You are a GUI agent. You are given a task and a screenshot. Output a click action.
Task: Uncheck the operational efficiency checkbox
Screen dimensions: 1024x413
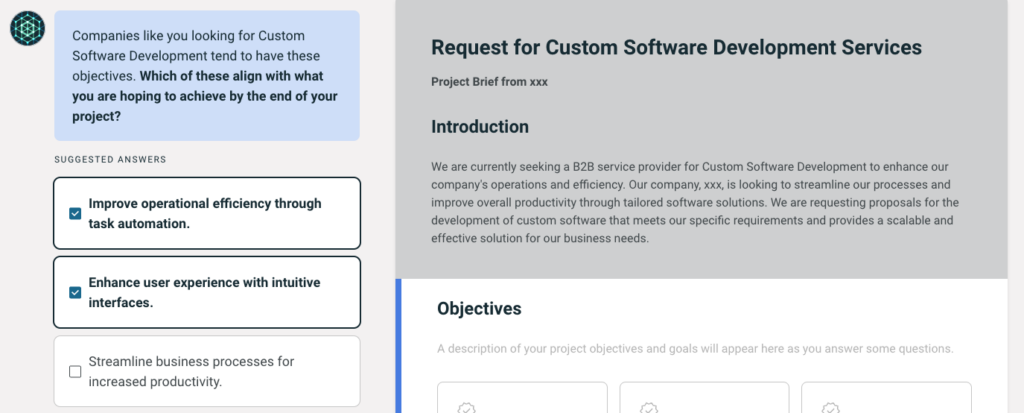pos(75,213)
